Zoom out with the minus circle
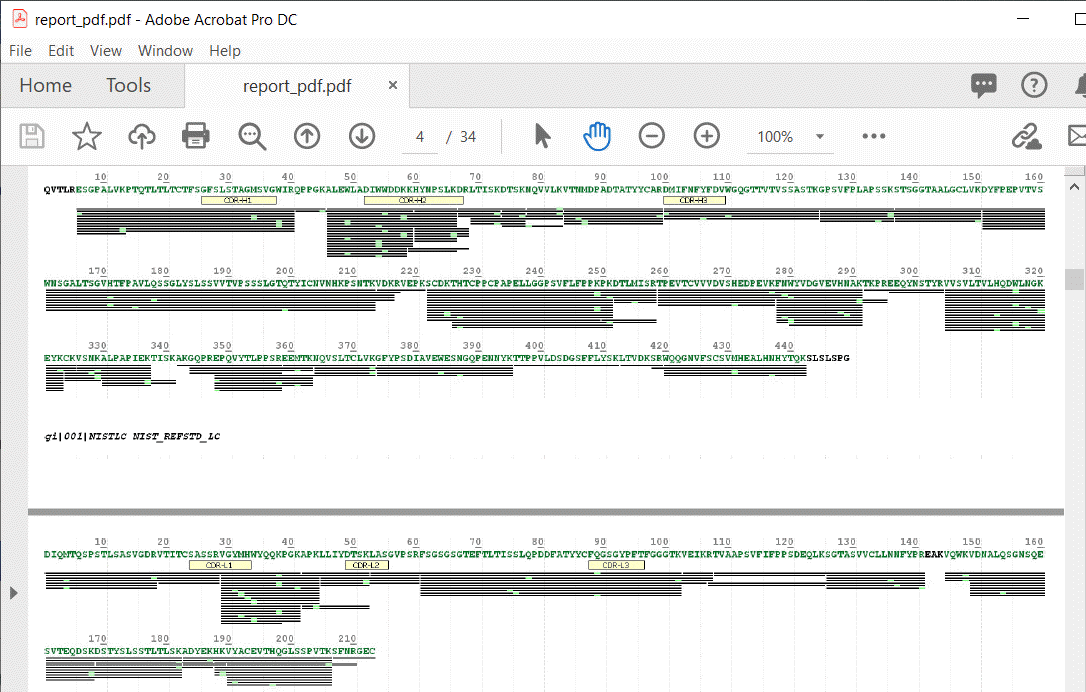This screenshot has height=692, width=1086. point(652,136)
